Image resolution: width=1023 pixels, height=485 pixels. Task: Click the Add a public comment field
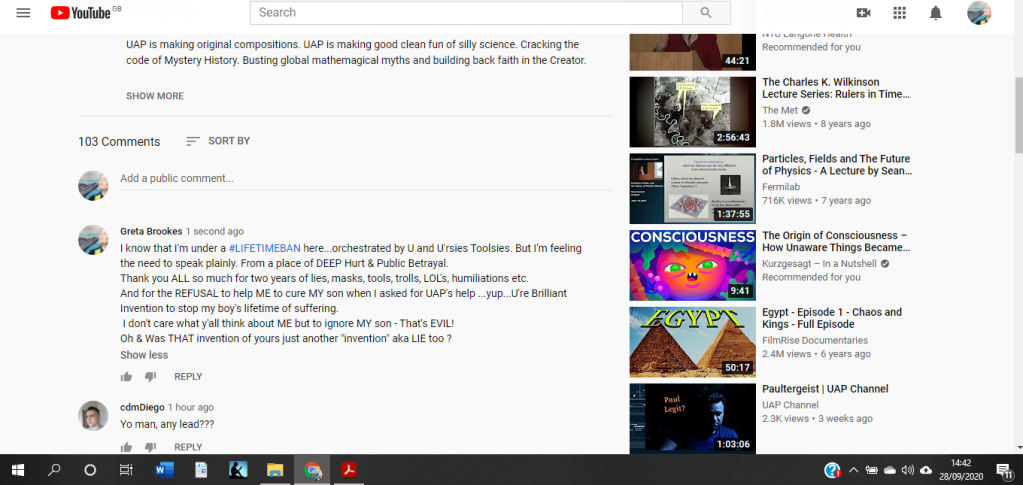(365, 179)
